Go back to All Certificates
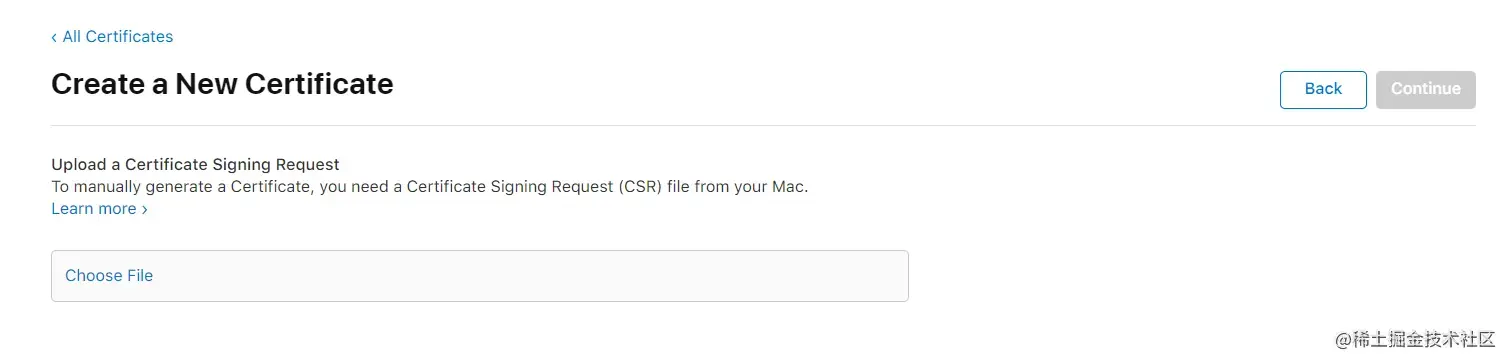 [112, 37]
